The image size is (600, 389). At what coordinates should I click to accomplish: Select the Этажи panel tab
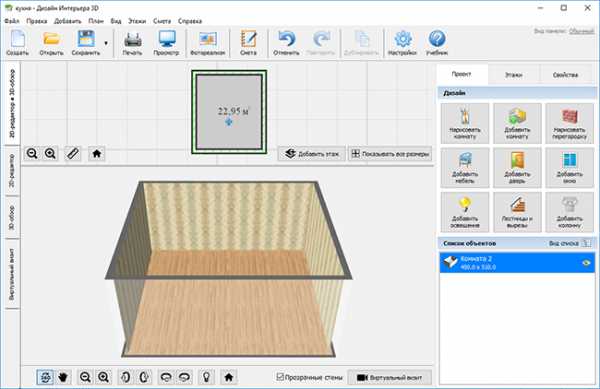click(x=514, y=75)
